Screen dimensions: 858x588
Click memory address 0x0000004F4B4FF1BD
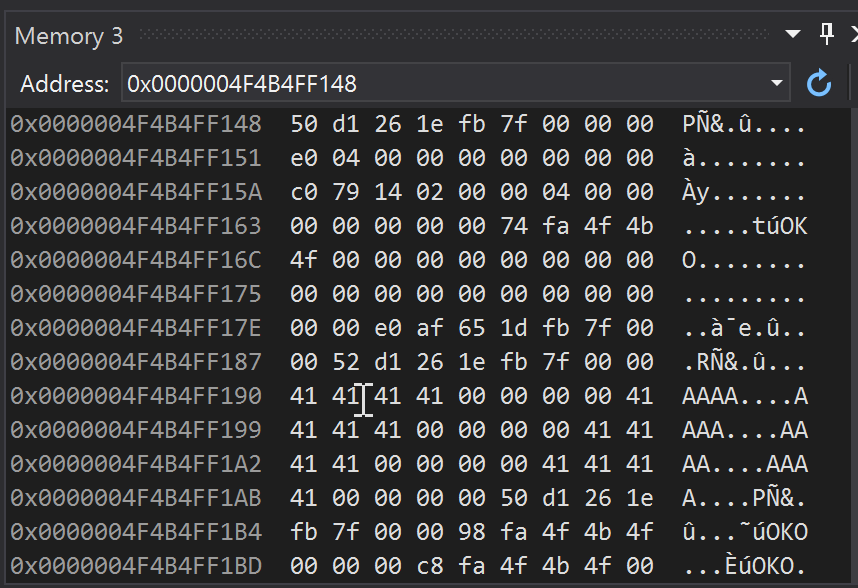[x=136, y=566]
